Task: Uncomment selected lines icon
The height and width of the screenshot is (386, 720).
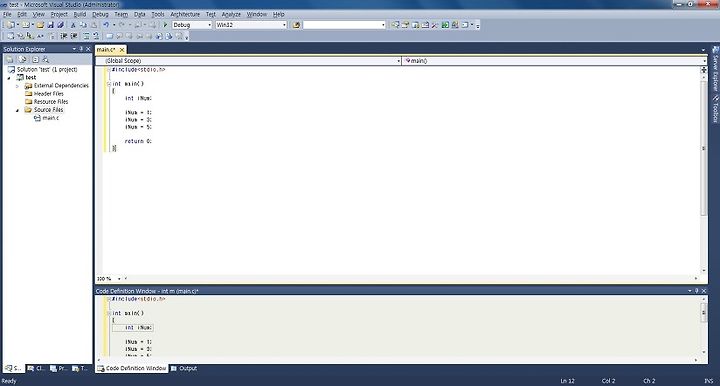Action: click(x=96, y=36)
